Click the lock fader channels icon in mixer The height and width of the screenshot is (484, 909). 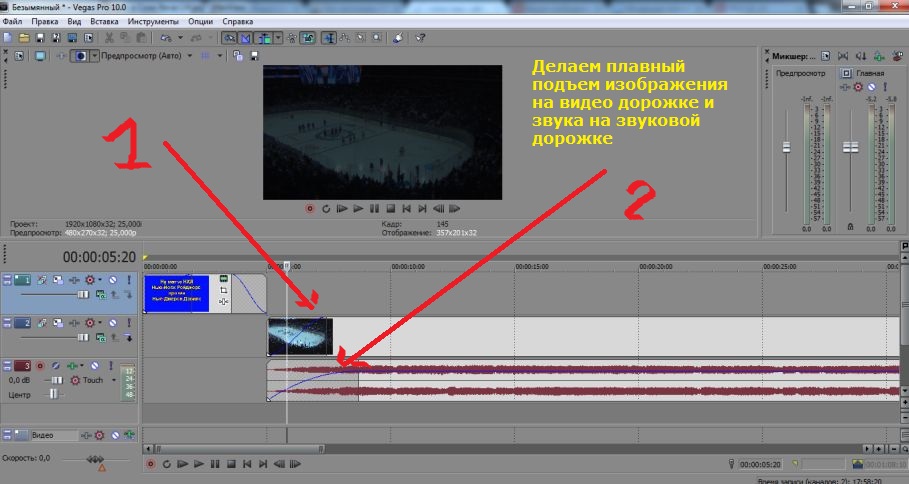pos(850,227)
